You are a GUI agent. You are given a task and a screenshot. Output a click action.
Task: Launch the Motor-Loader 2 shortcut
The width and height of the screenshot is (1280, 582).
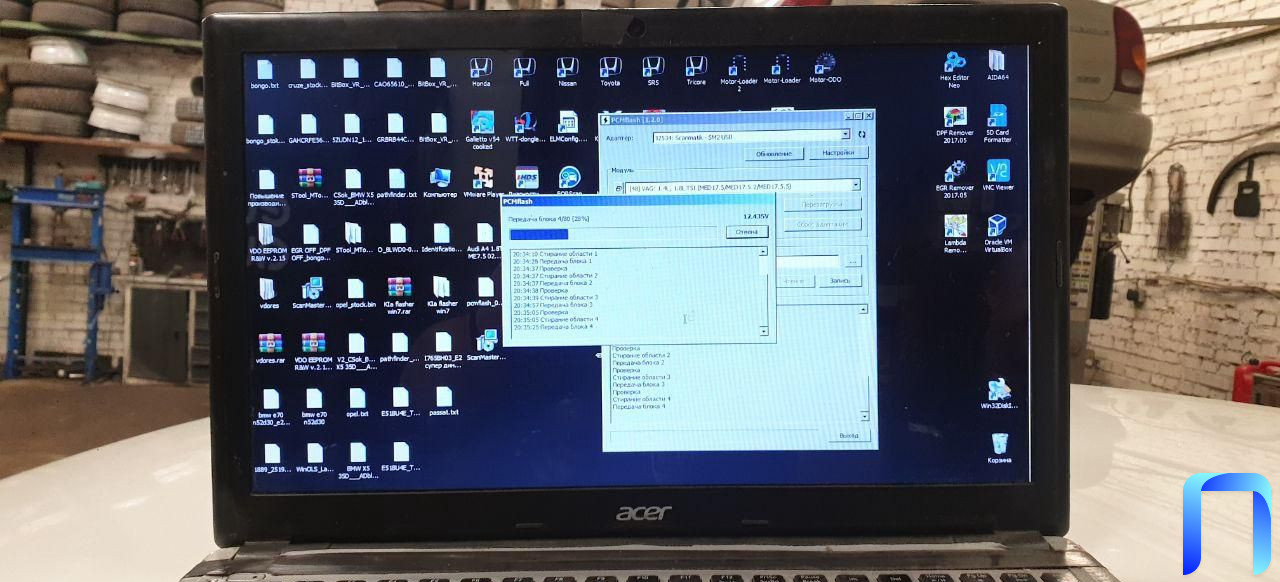[x=739, y=73]
